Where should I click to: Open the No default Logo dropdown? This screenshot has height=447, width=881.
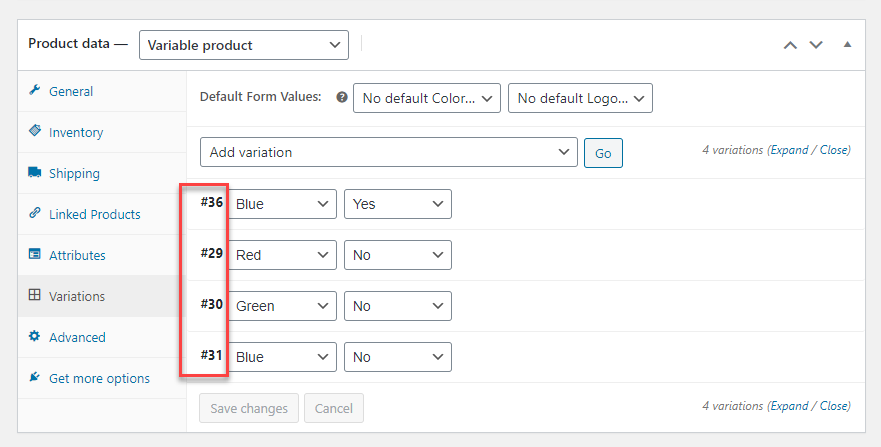[580, 98]
